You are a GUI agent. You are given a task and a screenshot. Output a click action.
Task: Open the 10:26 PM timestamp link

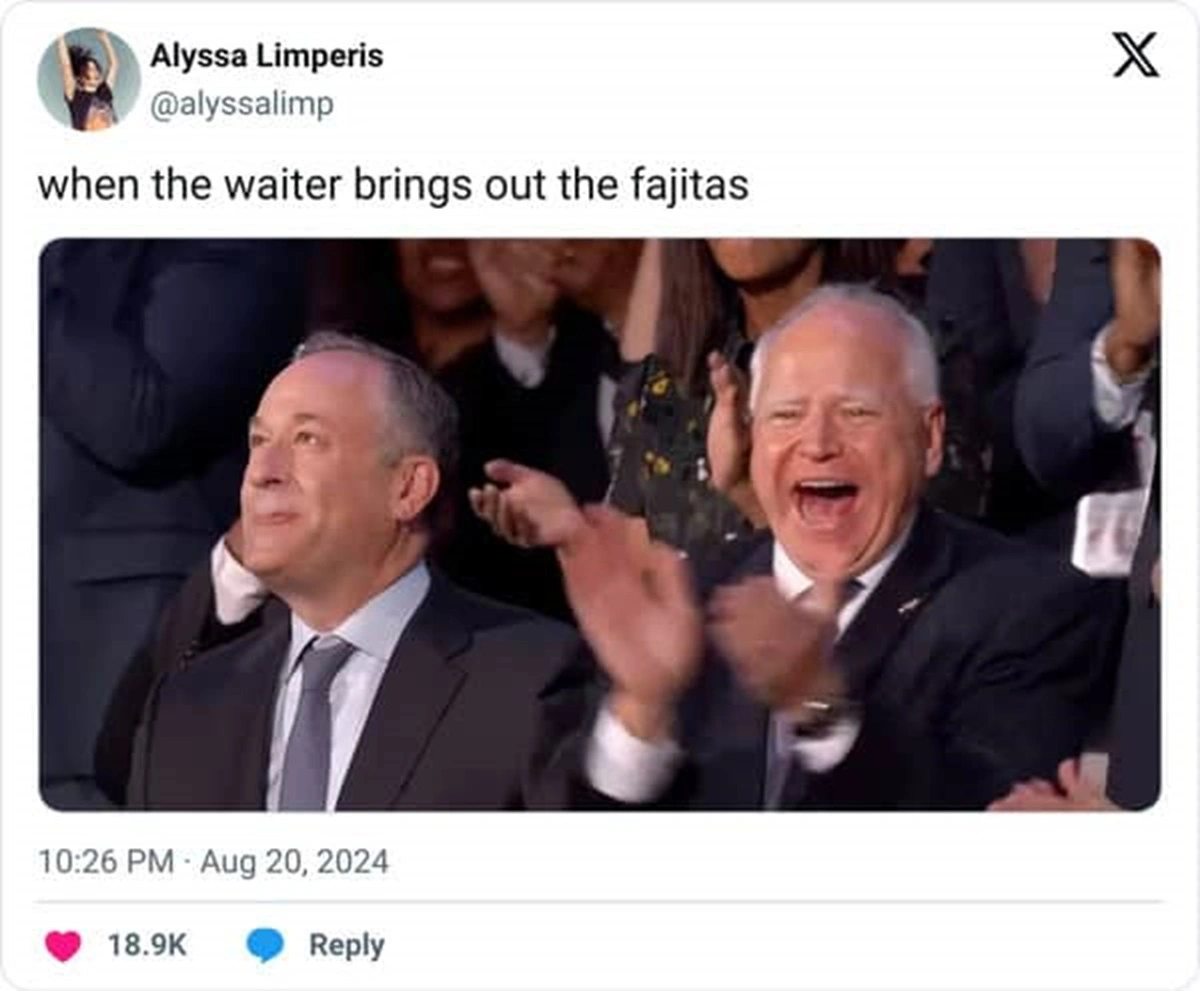pos(106,862)
